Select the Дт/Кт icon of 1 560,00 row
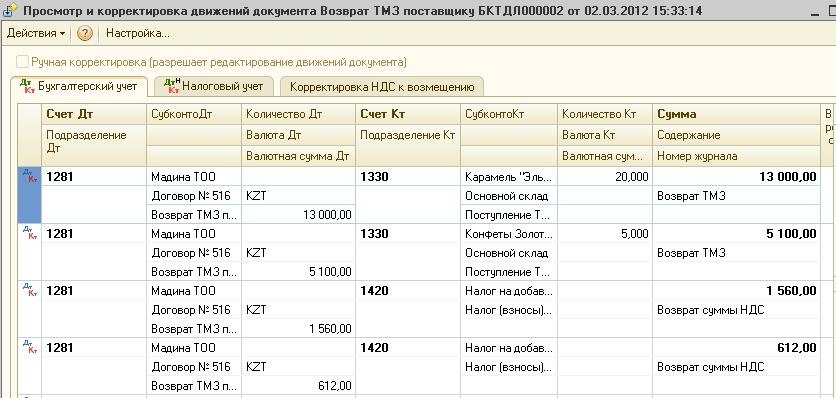Image resolution: width=836 pixels, height=398 pixels. tap(29, 290)
